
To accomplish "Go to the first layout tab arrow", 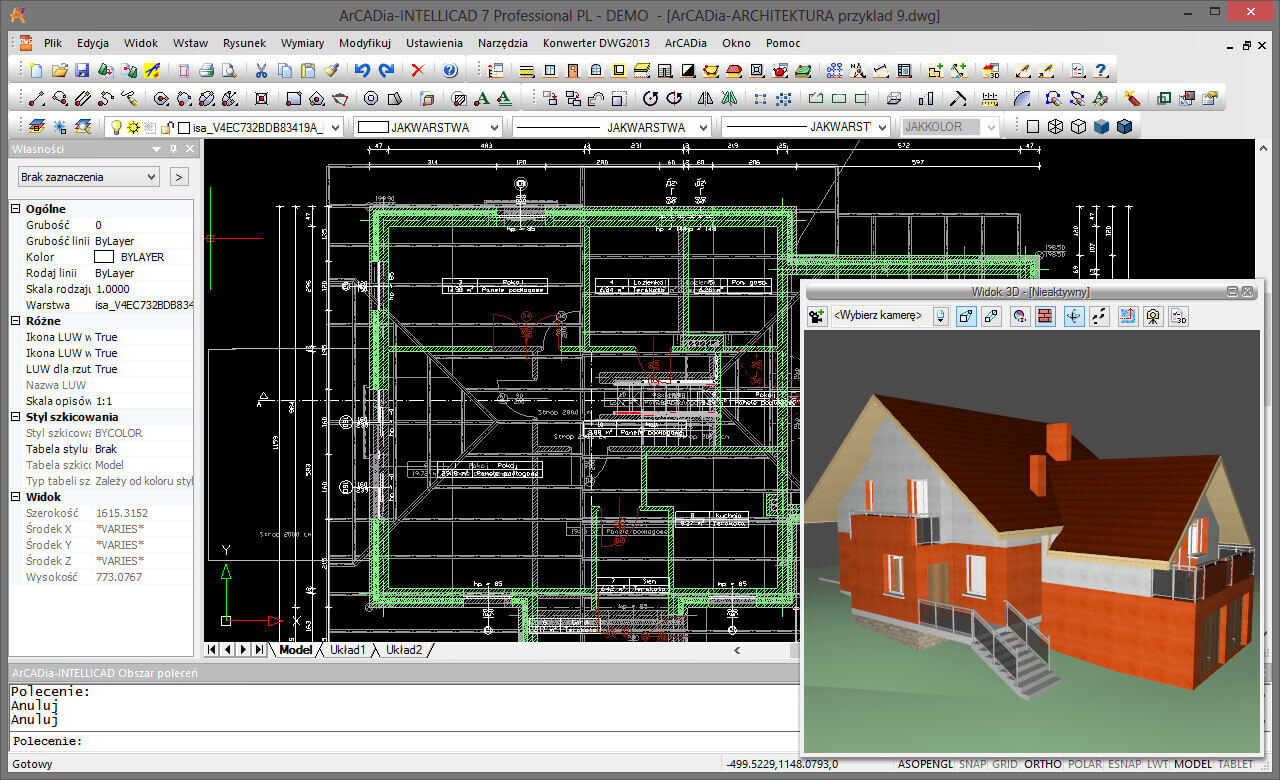I will tap(212, 650).
